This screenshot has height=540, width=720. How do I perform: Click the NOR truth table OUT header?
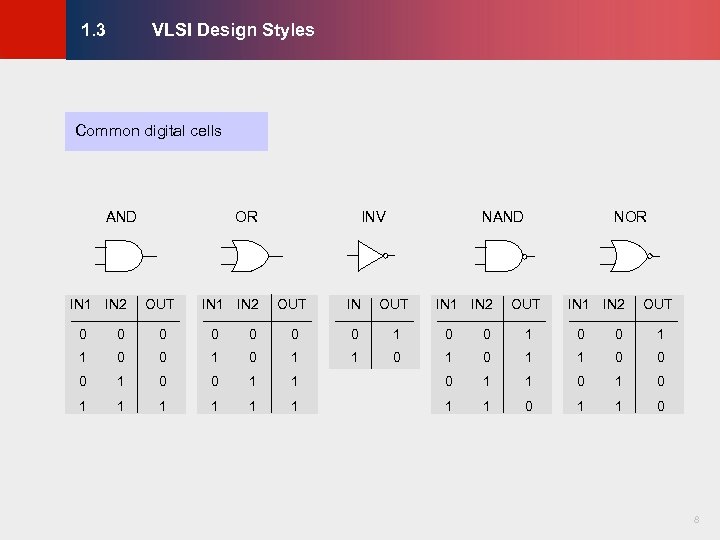click(x=658, y=304)
